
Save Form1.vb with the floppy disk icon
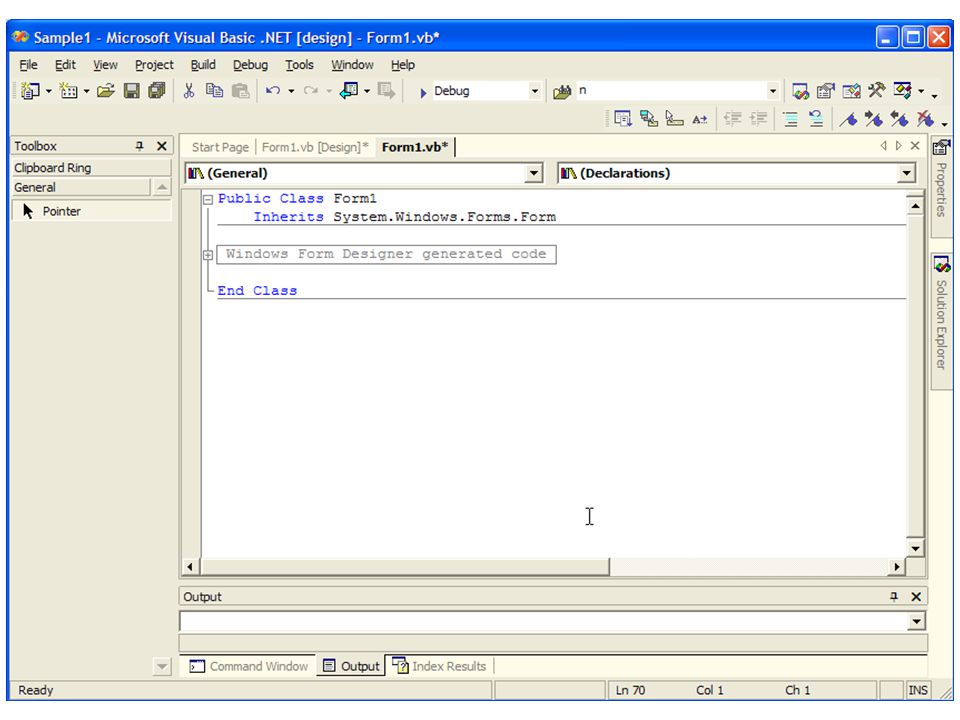(132, 91)
